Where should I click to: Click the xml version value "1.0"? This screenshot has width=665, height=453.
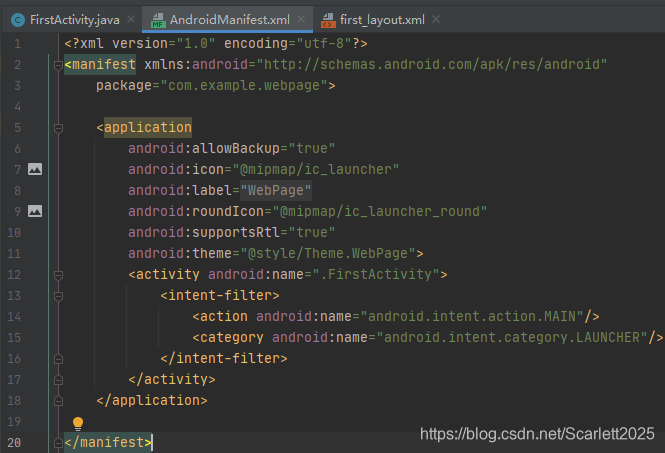(196, 44)
